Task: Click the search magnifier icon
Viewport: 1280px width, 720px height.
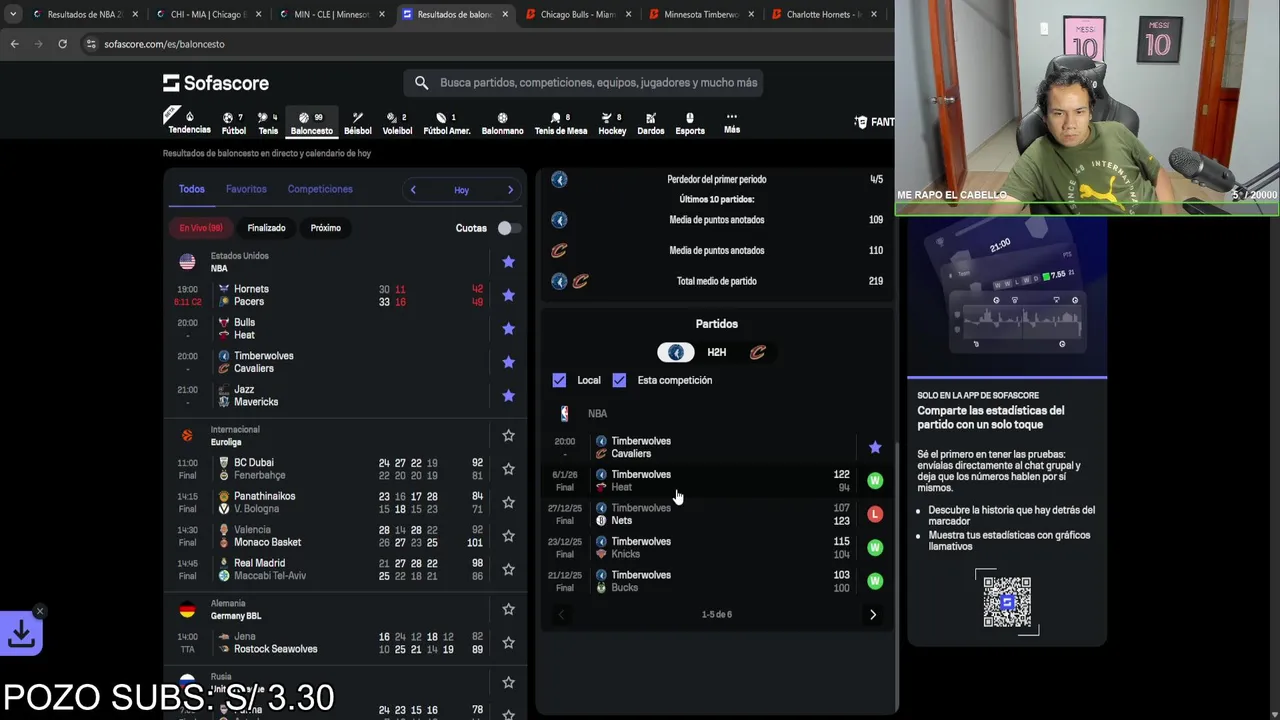Action: pyautogui.click(x=421, y=83)
